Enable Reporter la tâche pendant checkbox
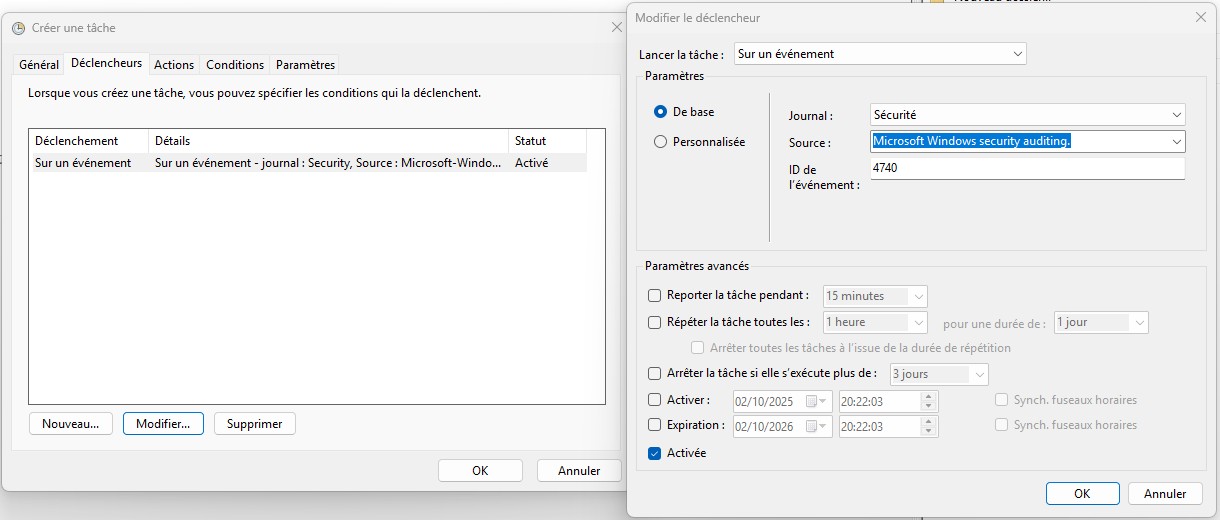Viewport: 1220px width, 520px height. click(655, 296)
